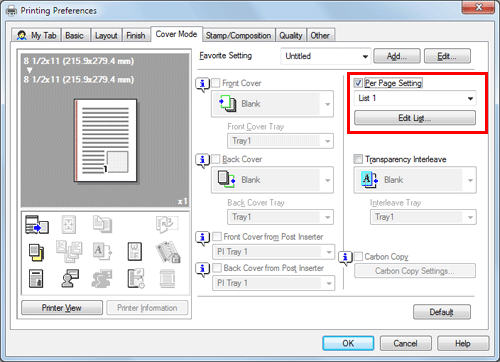Image resolution: width=500 pixels, height=362 pixels.
Task: Click the info icon beside Front Cover from Post Inserter
Action: [x=202, y=238]
